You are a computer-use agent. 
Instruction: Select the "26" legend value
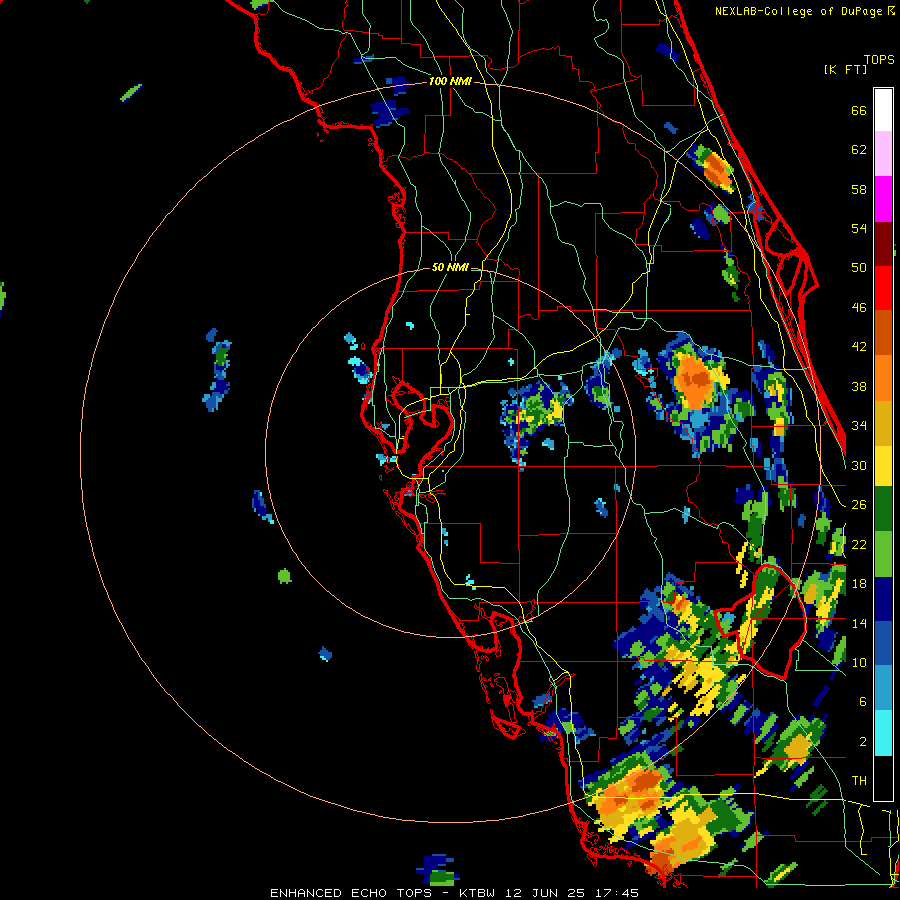click(859, 505)
